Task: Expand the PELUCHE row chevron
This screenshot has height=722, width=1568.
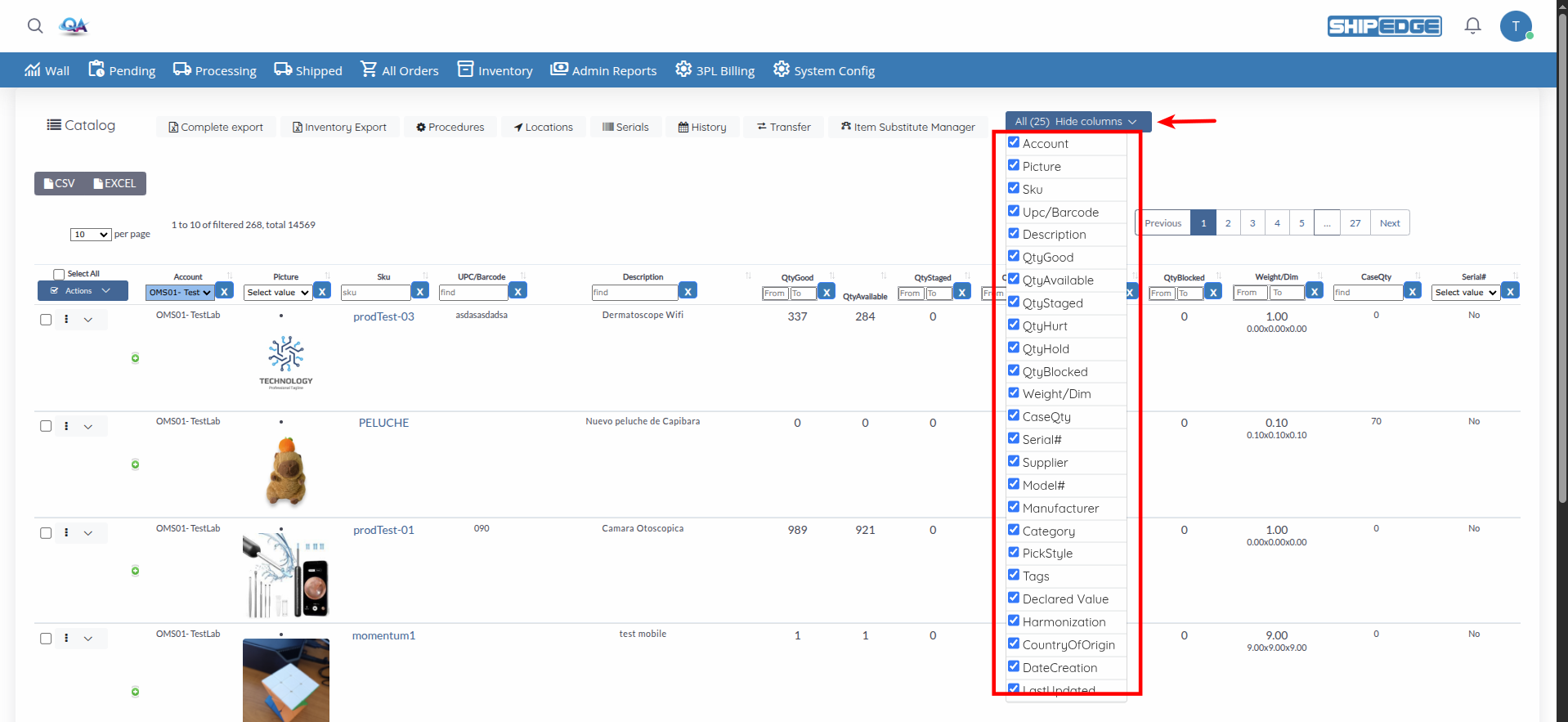Action: 88,426
